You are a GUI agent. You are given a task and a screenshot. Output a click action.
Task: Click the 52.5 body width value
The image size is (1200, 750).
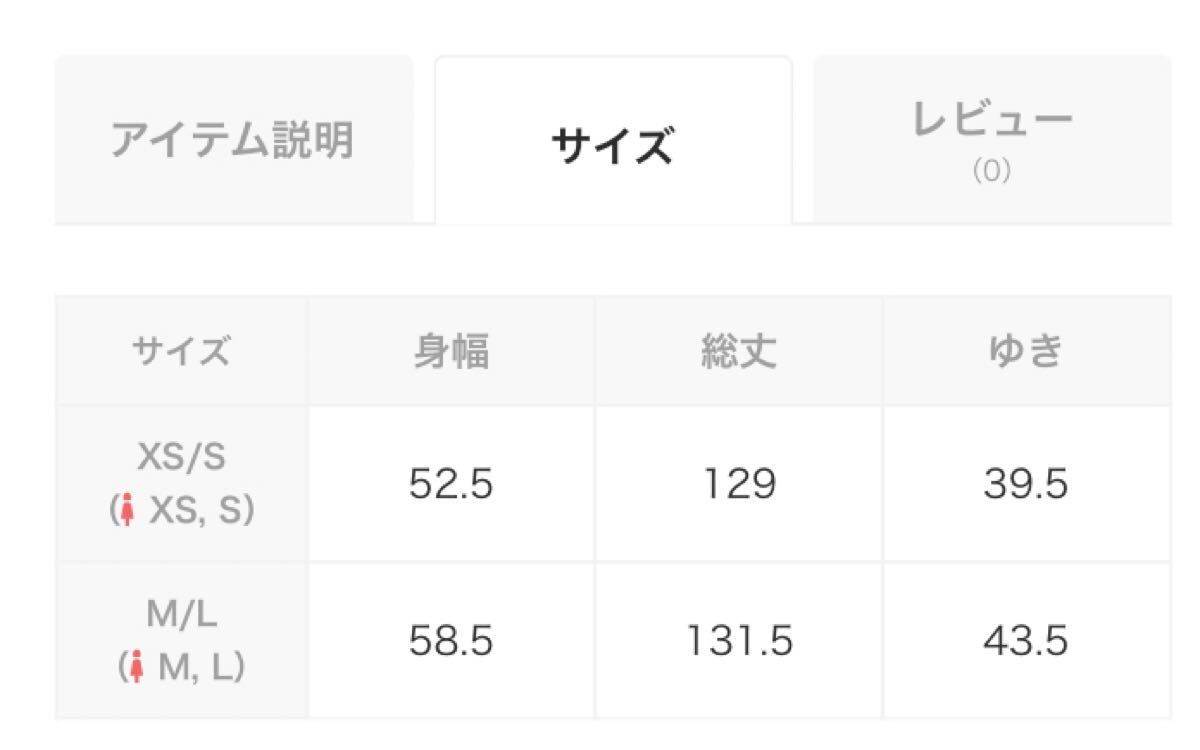pos(451,484)
